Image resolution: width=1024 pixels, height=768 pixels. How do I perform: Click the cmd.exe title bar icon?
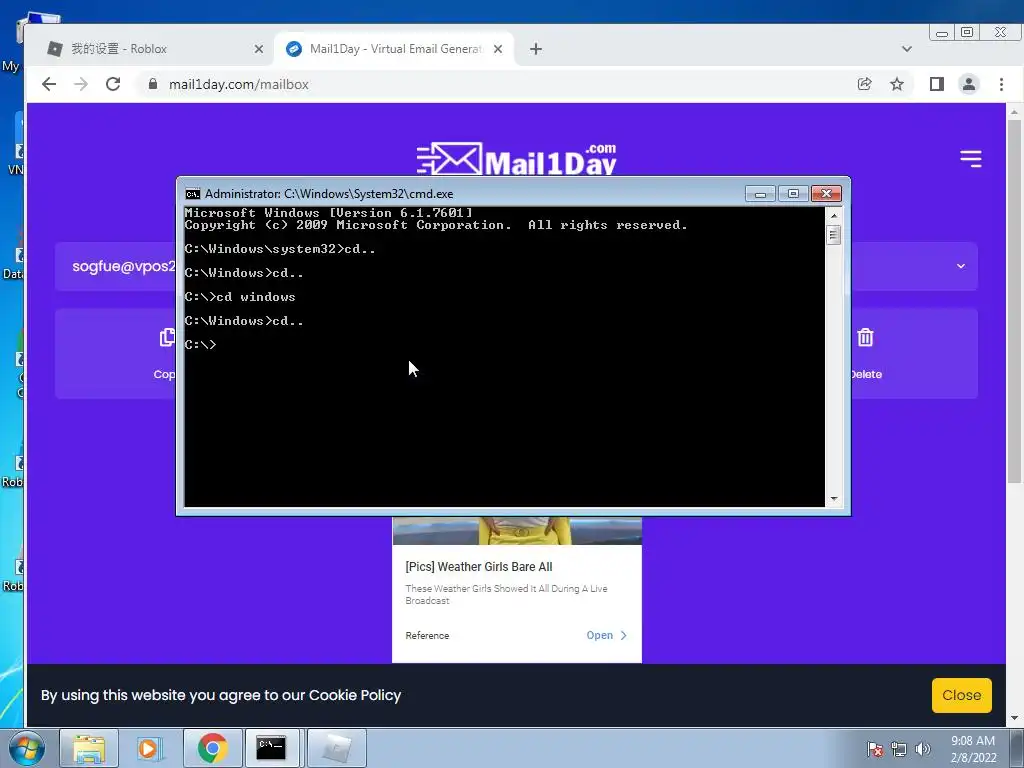coord(193,193)
